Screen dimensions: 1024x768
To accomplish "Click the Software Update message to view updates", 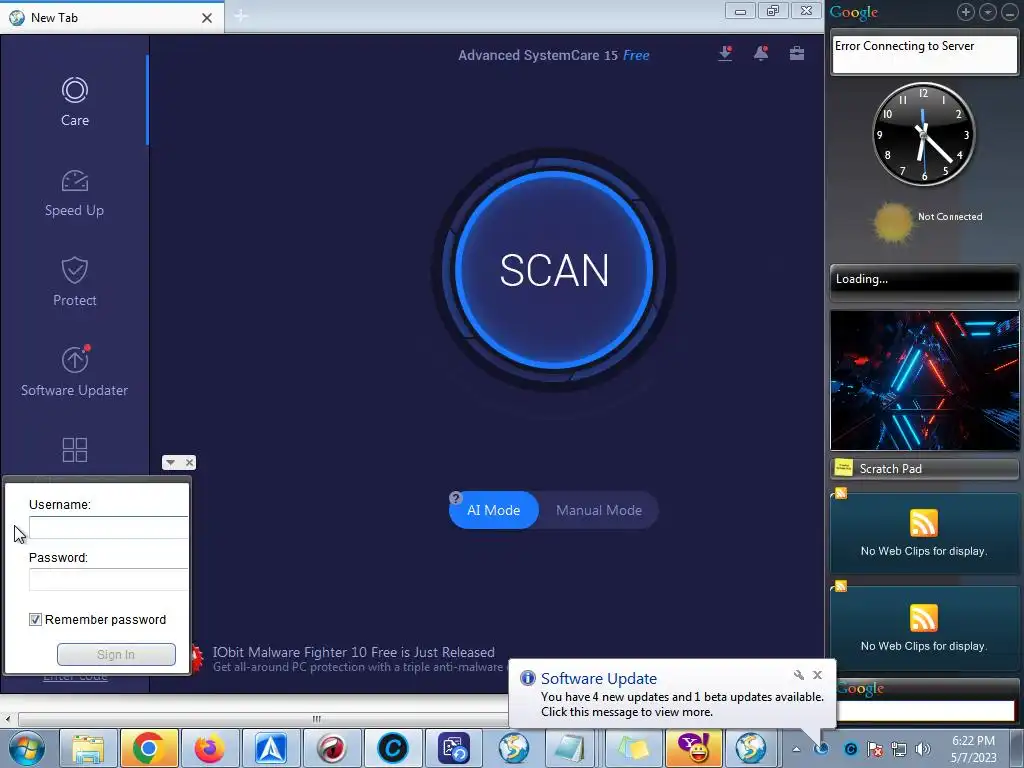I will click(x=682, y=704).
